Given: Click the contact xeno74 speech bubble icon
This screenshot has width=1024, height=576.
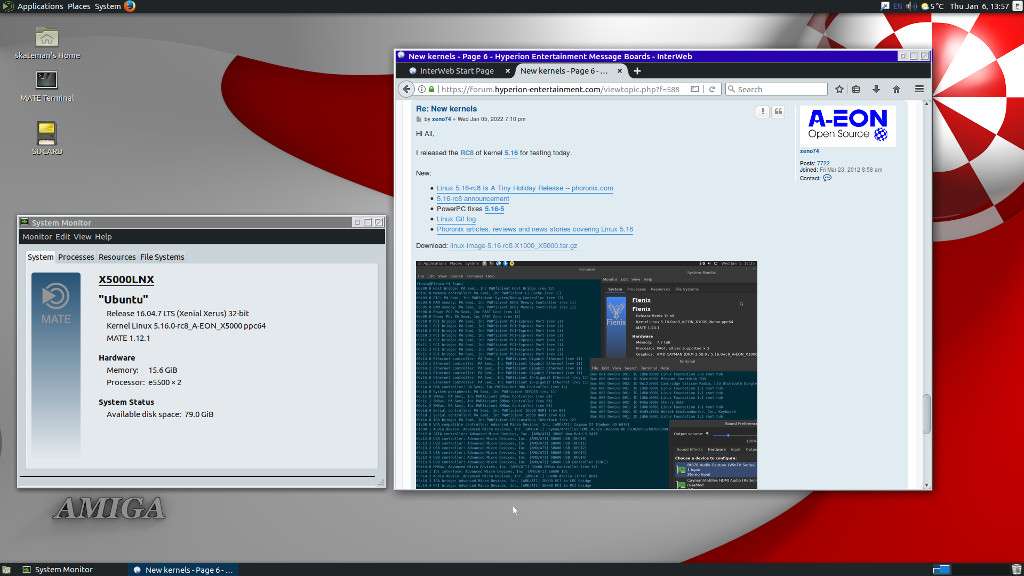Looking at the screenshot, I should (x=827, y=178).
